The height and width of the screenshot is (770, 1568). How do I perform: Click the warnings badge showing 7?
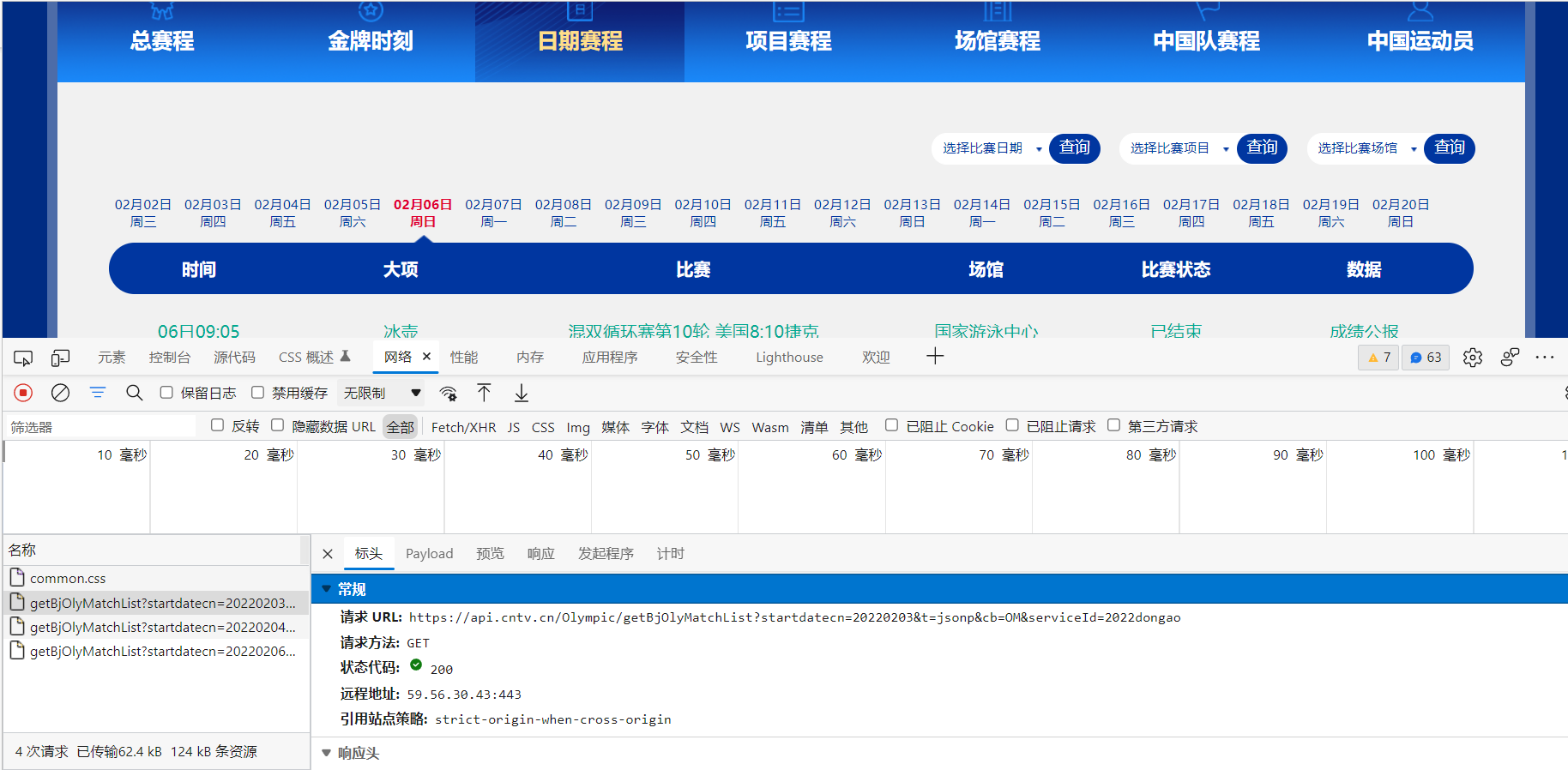pos(1378,358)
